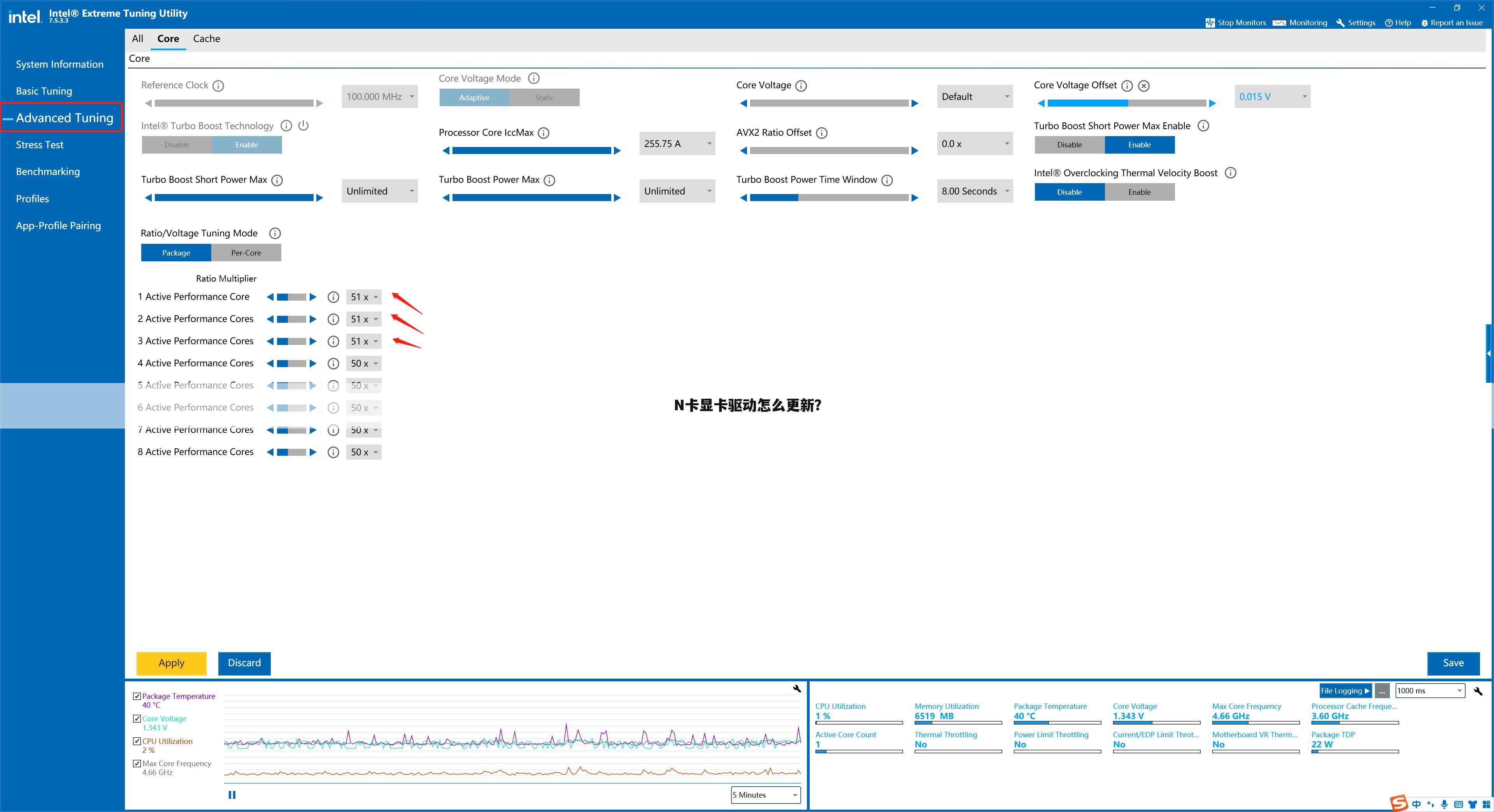Switch to the Cache tab
This screenshot has width=1494, height=812.
[x=207, y=39]
